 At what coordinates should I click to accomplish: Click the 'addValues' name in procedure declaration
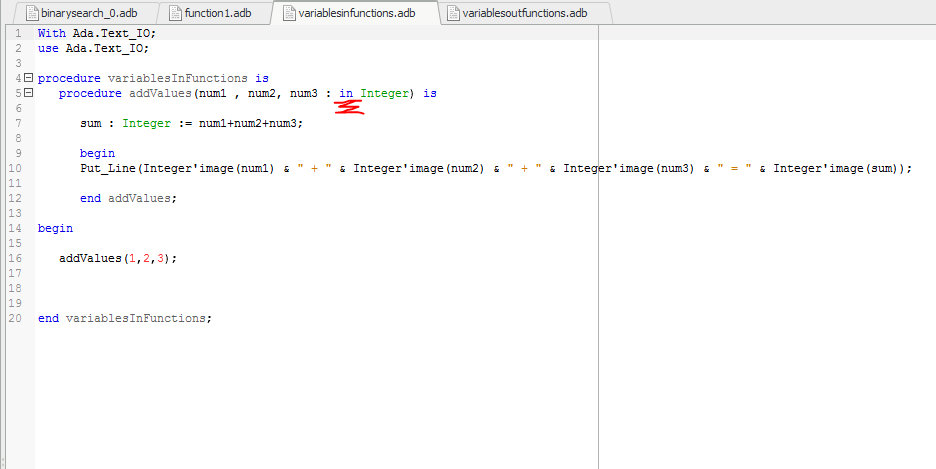[x=160, y=94]
